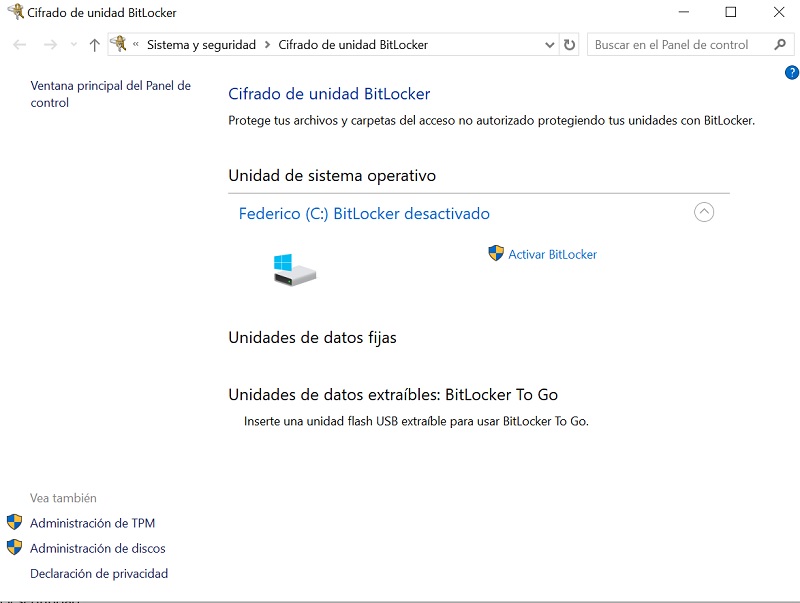800x603 pixels.
Task: Click the back navigation arrow
Action: tap(19, 45)
